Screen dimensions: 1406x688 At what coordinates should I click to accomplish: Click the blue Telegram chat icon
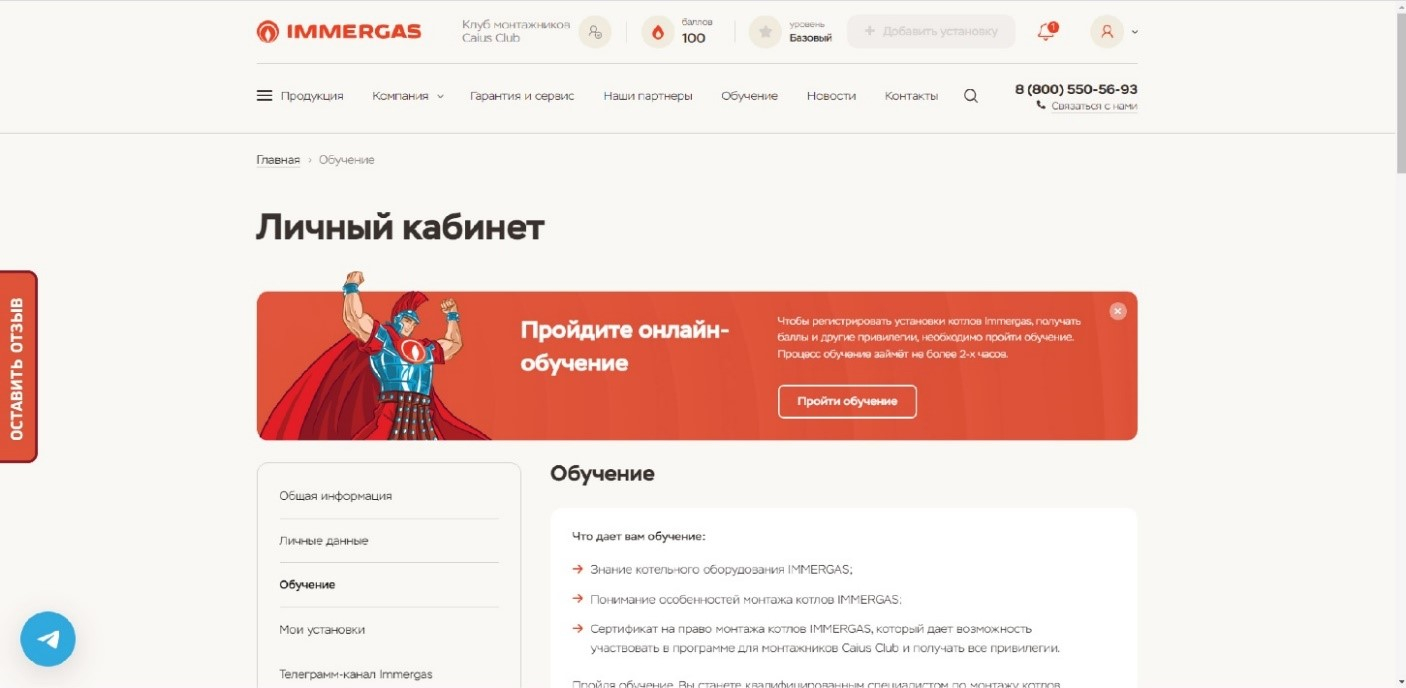click(48, 639)
